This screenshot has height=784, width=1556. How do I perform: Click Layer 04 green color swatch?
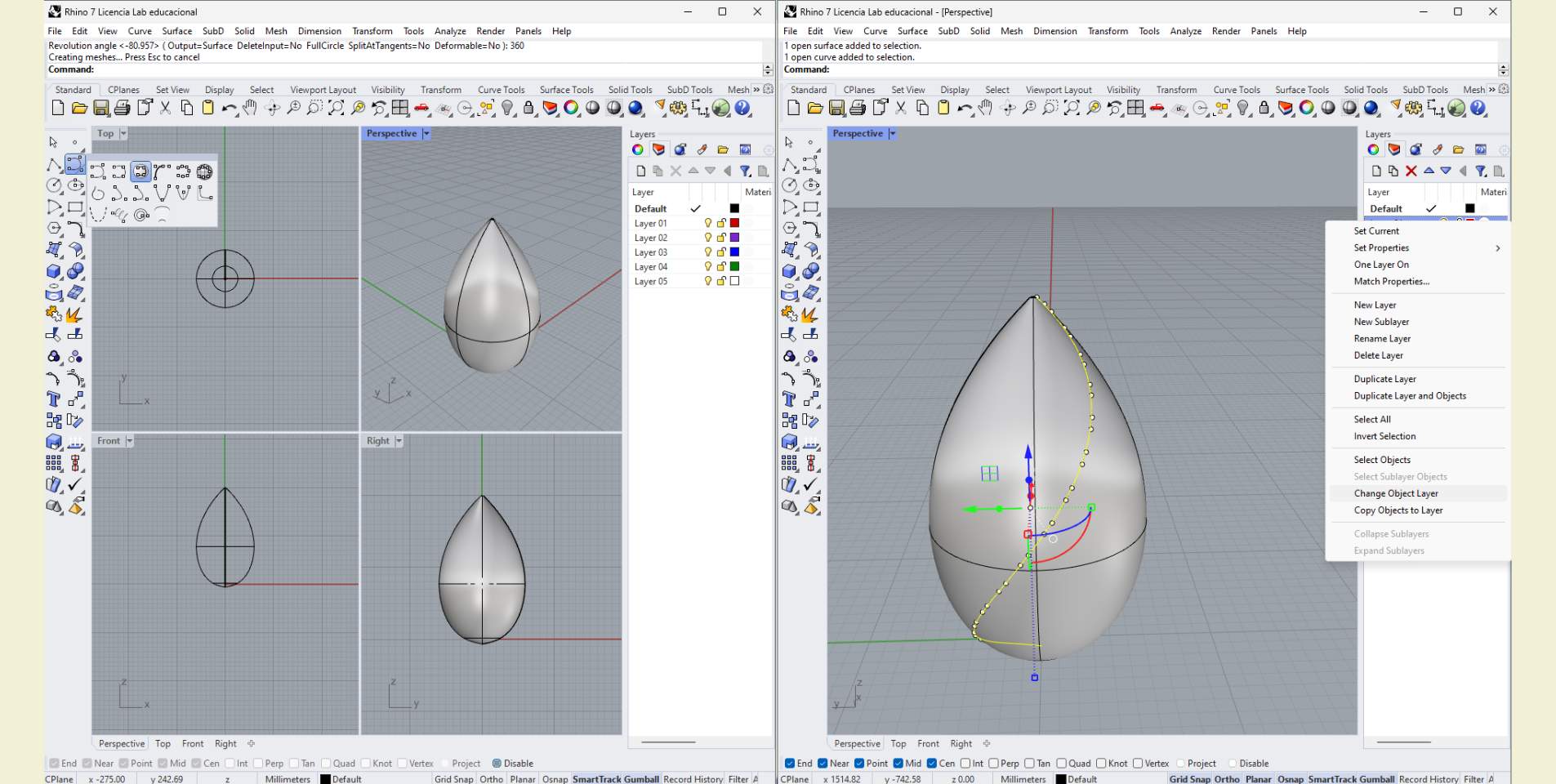click(734, 266)
